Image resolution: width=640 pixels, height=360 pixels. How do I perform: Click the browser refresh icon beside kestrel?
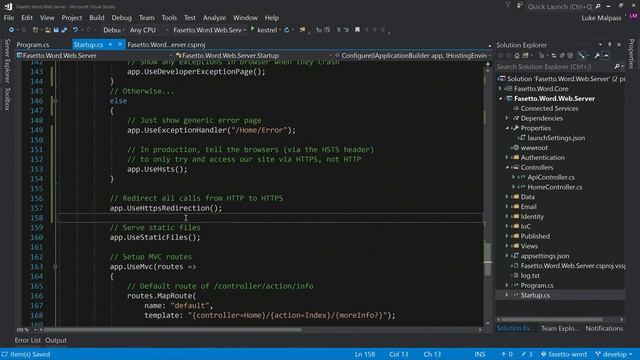[287, 30]
